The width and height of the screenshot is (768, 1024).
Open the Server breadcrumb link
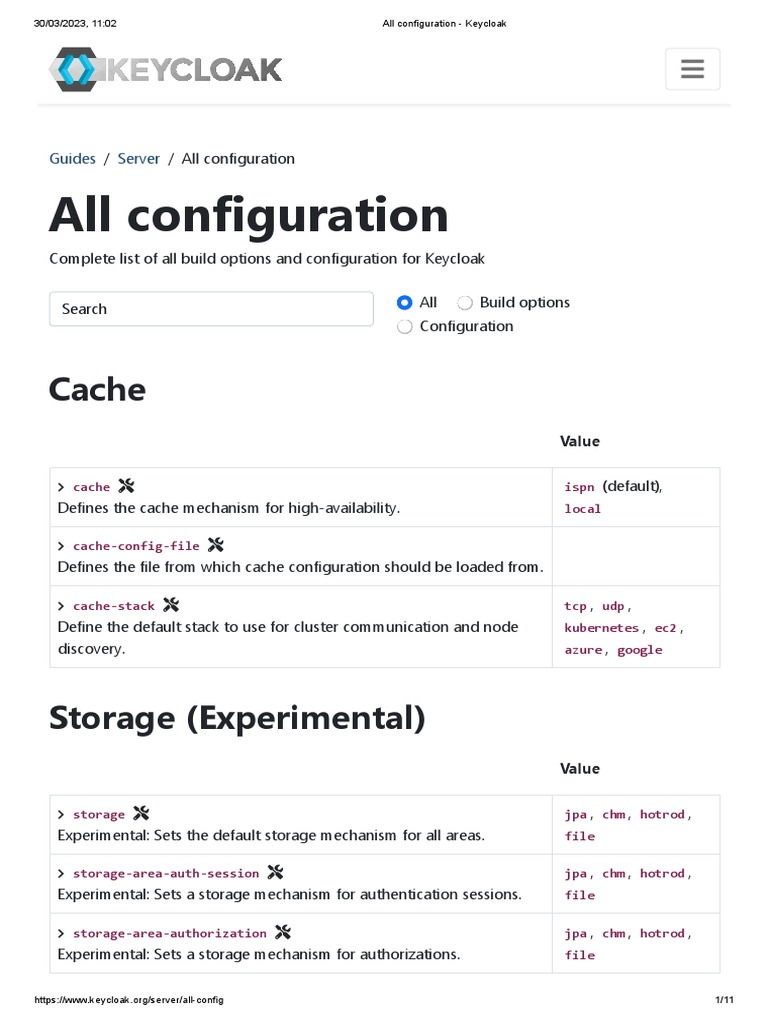[x=138, y=158]
